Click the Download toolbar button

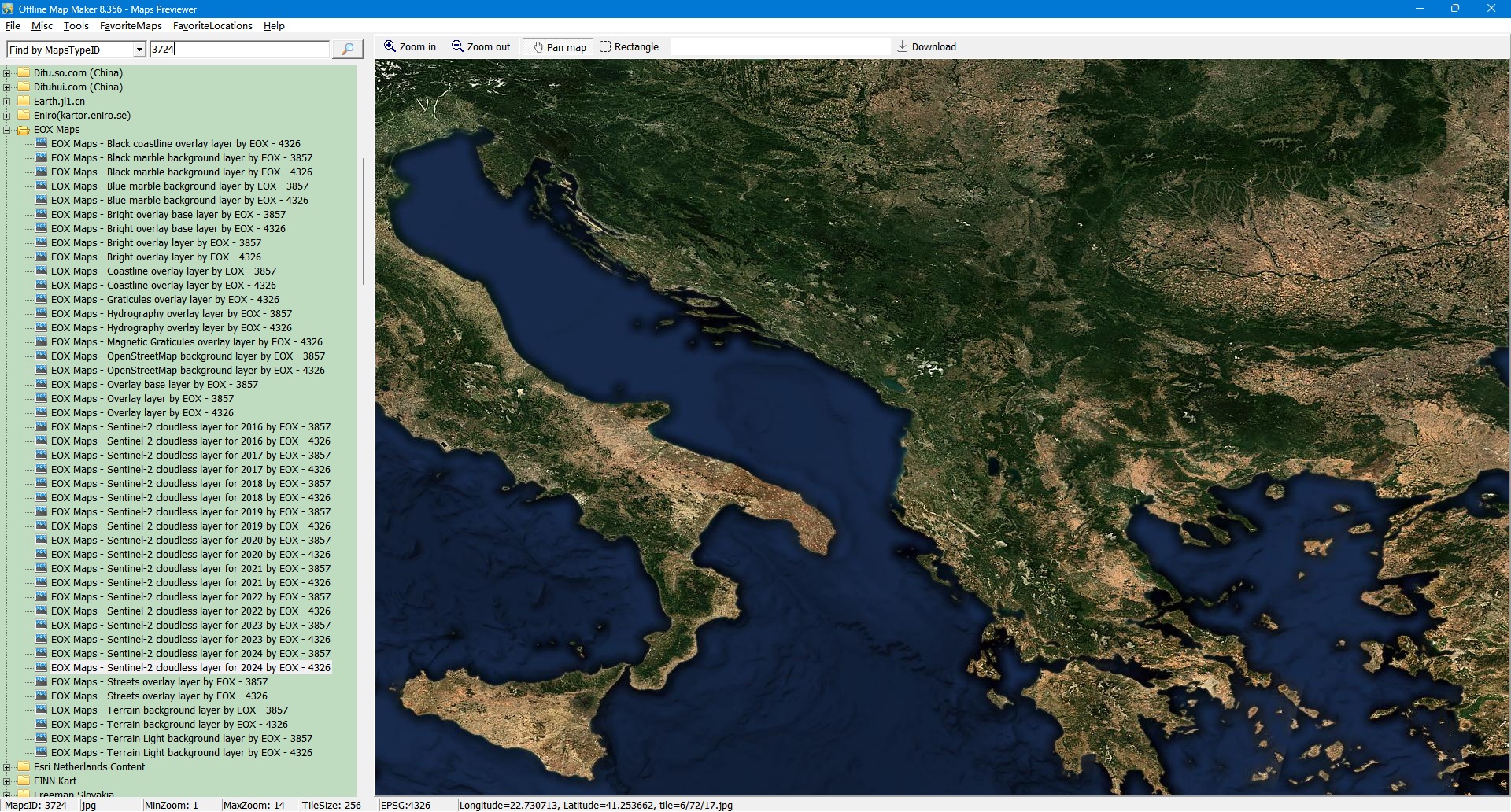[926, 47]
